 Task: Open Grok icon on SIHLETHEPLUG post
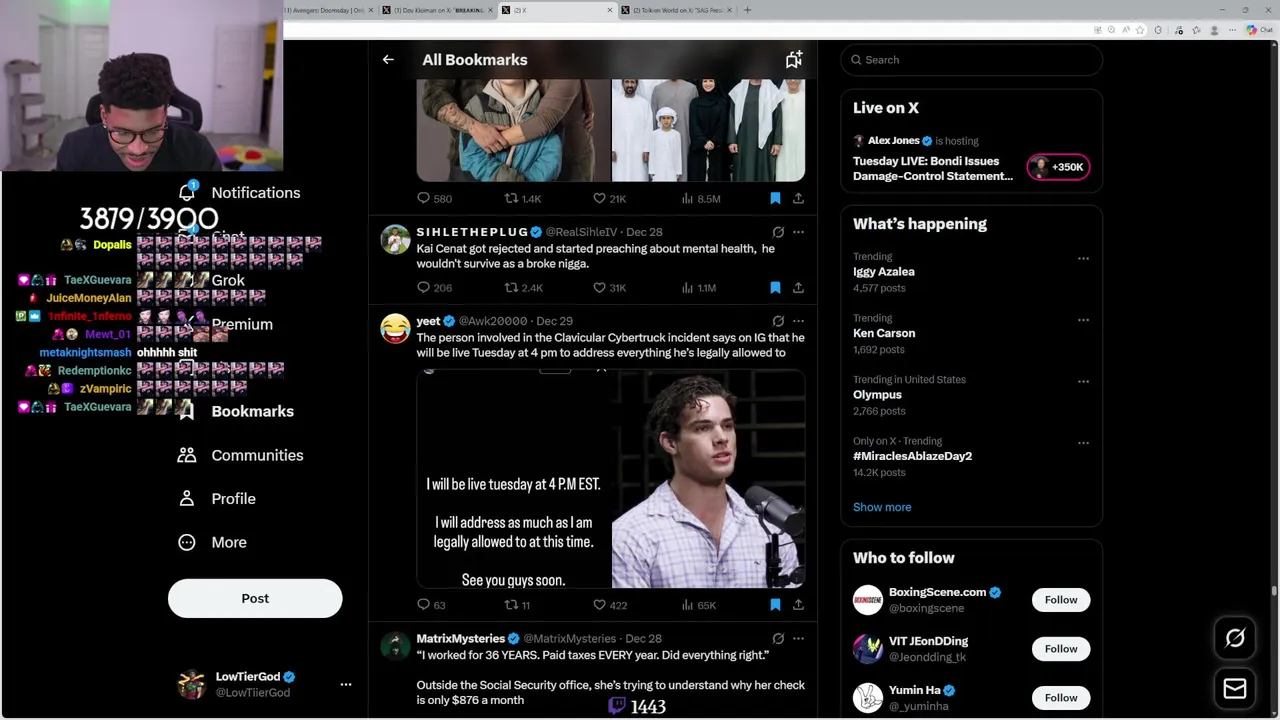tap(778, 232)
